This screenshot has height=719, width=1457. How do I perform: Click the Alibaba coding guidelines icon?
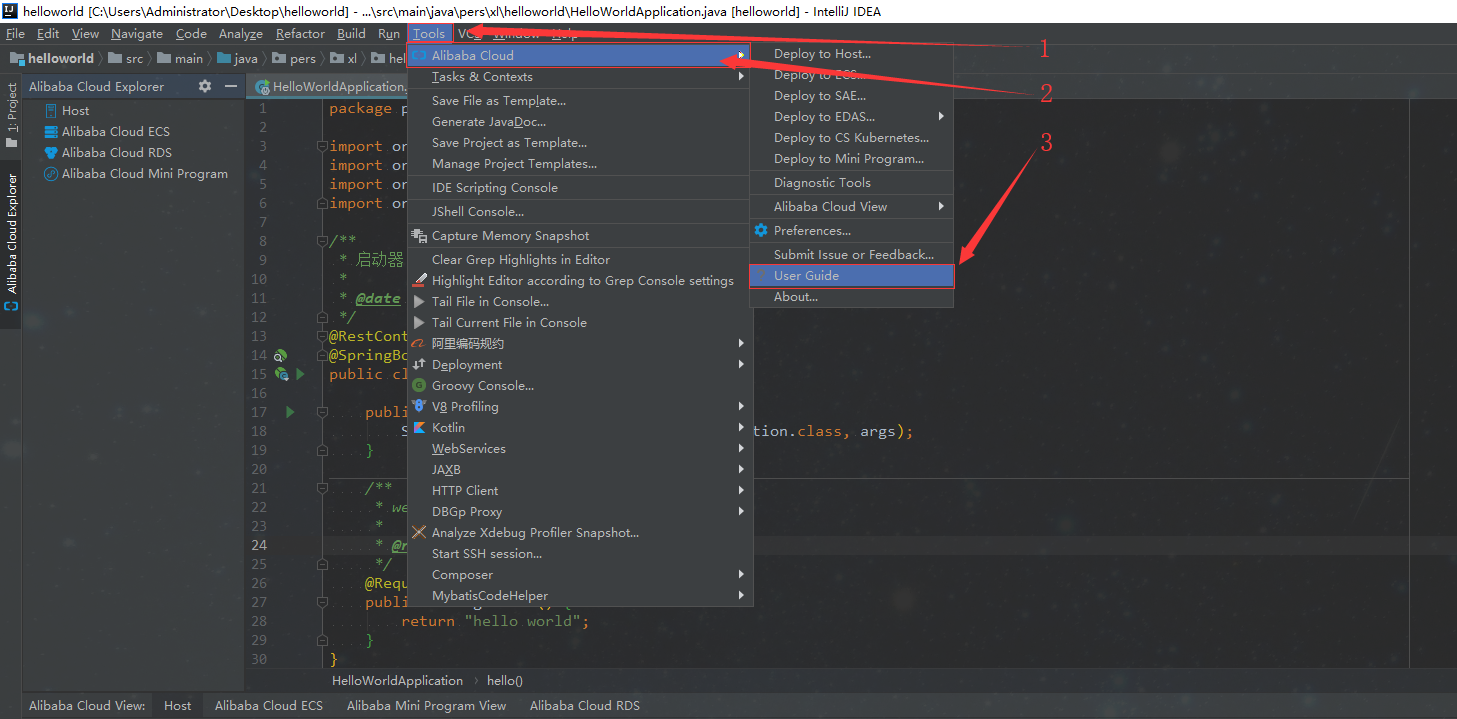point(419,343)
